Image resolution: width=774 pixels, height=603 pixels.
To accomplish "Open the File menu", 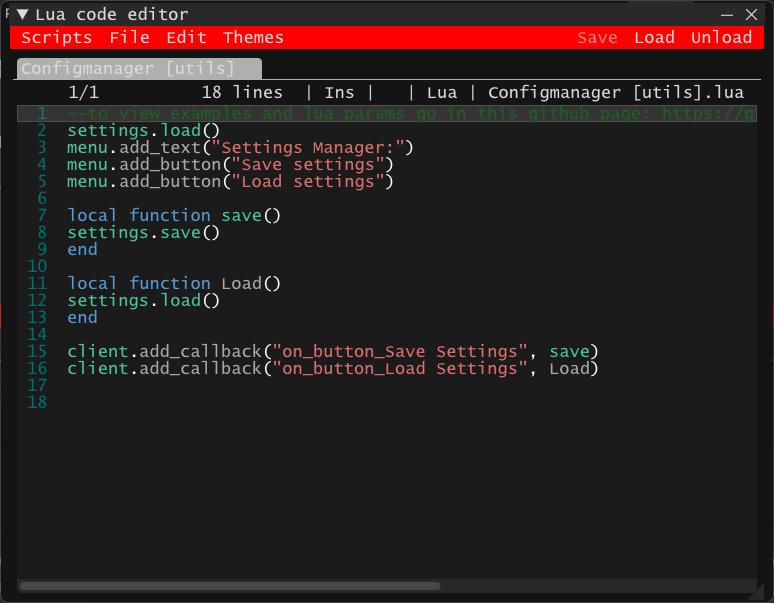I will click(129, 38).
